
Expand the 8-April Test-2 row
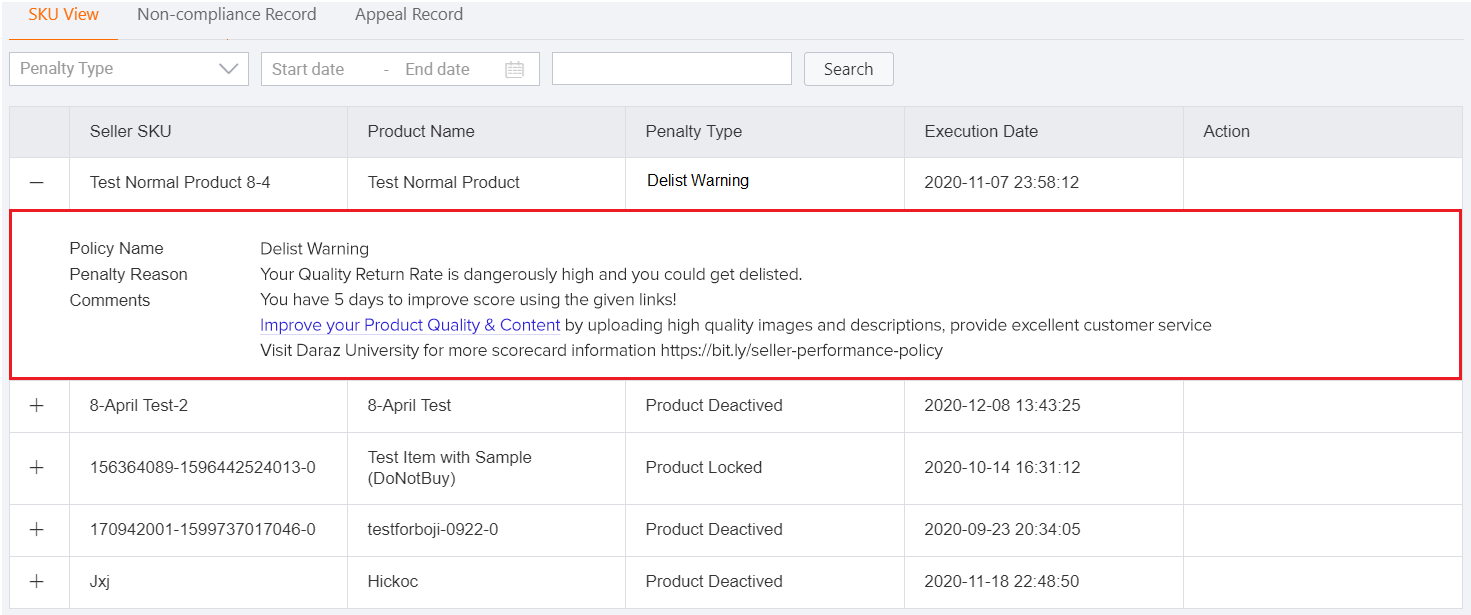click(37, 406)
